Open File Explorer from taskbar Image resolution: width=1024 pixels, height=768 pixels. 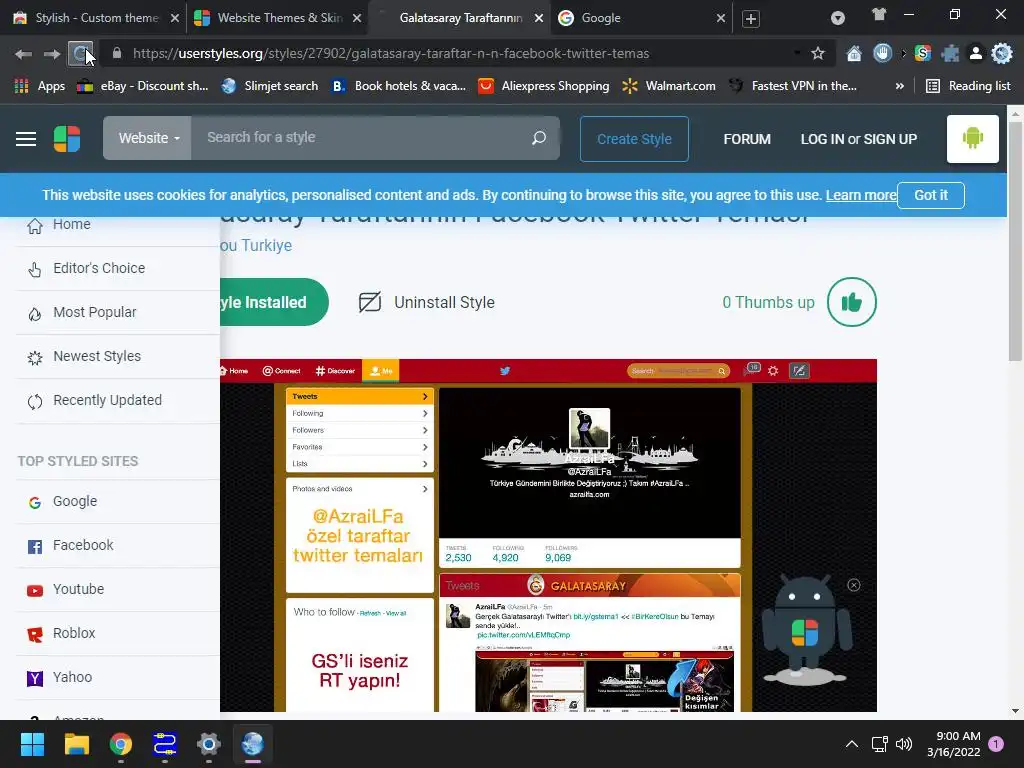pos(76,744)
